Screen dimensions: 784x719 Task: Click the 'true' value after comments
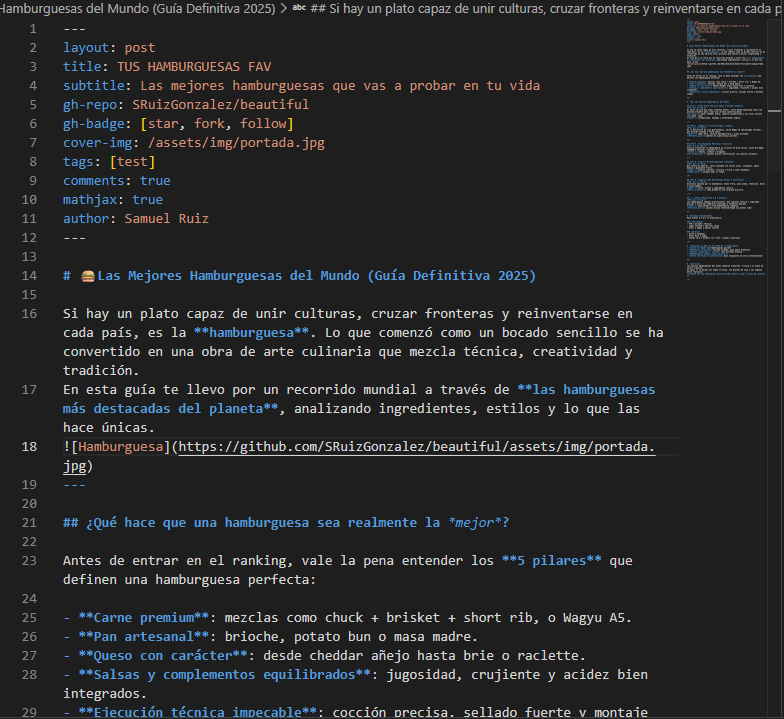[x=155, y=181]
